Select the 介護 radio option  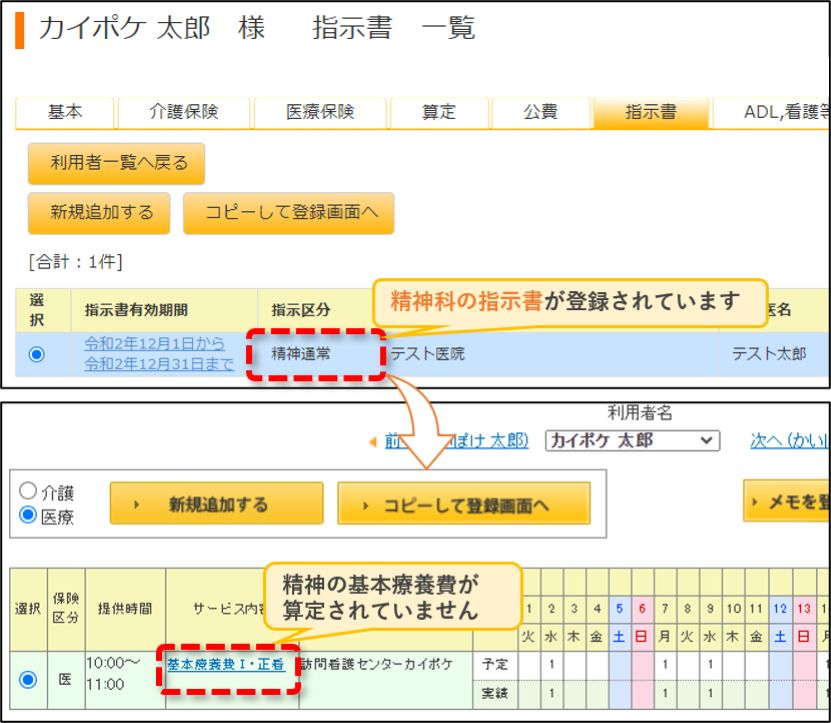click(28, 491)
